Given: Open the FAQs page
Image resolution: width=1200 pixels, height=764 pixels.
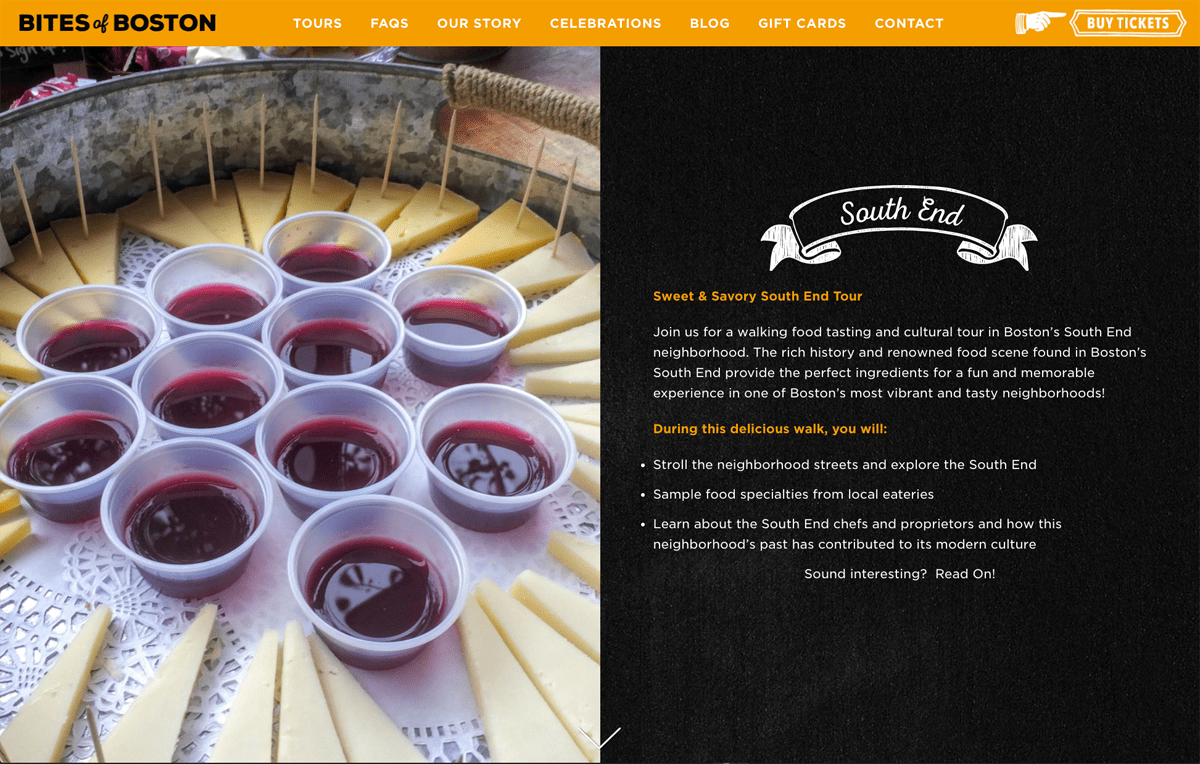Looking at the screenshot, I should click(x=389, y=23).
